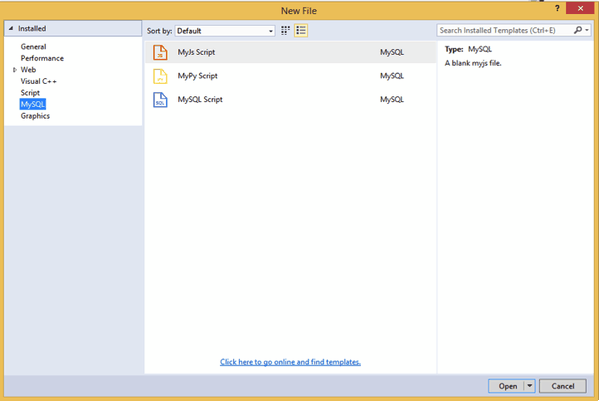Open the Open button dropdown arrow
This screenshot has height=401, width=599.
tap(529, 386)
